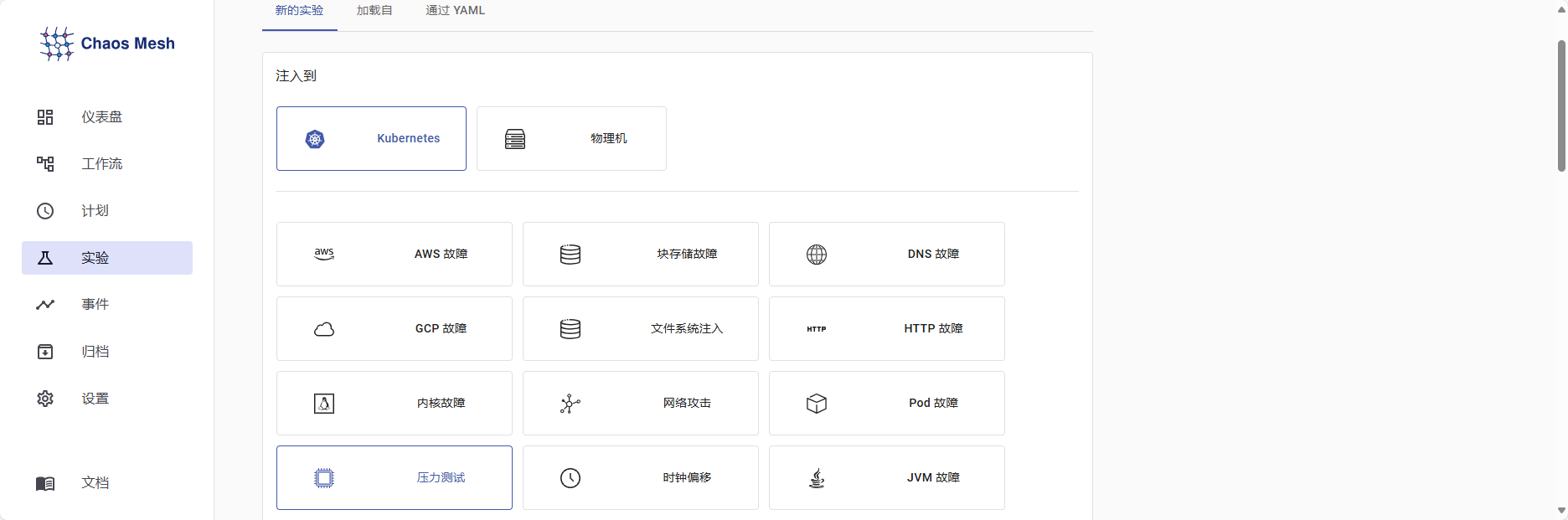The image size is (1568, 520).
Task: Click the 压力测试 CPU chip icon
Action: tap(324, 478)
